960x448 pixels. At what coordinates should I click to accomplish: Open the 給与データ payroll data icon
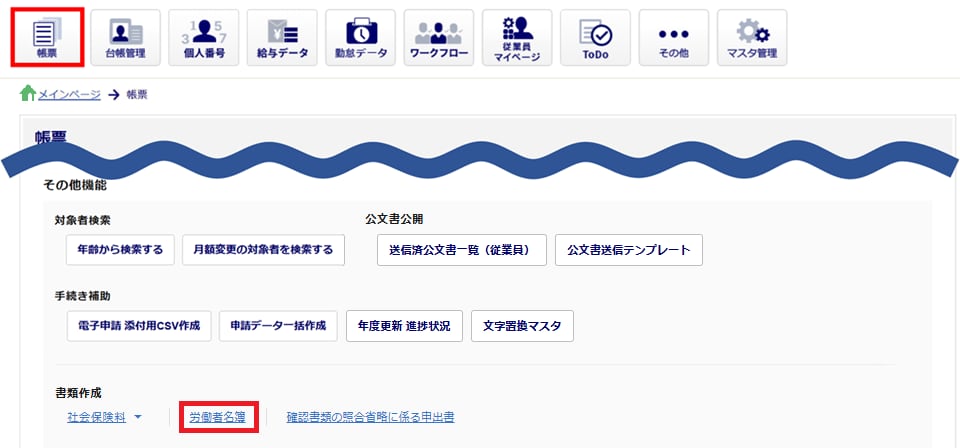pyautogui.click(x=282, y=38)
